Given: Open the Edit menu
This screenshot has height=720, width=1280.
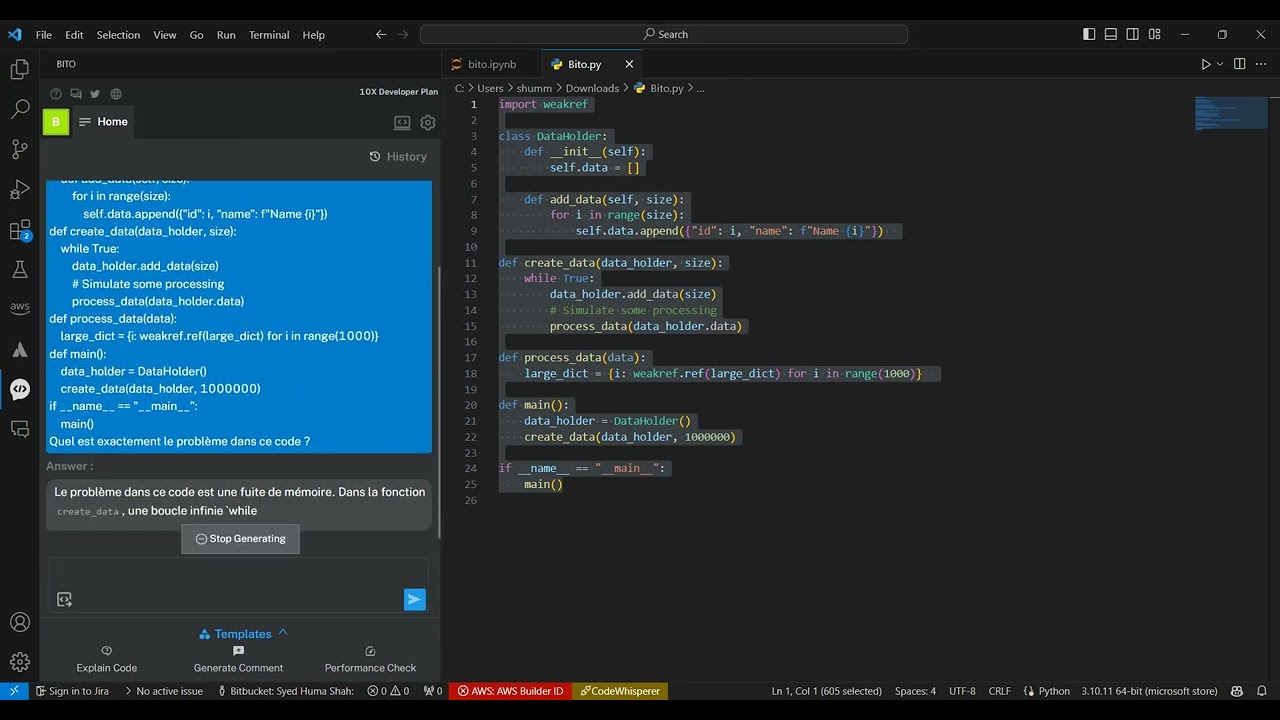Looking at the screenshot, I should (x=75, y=34).
